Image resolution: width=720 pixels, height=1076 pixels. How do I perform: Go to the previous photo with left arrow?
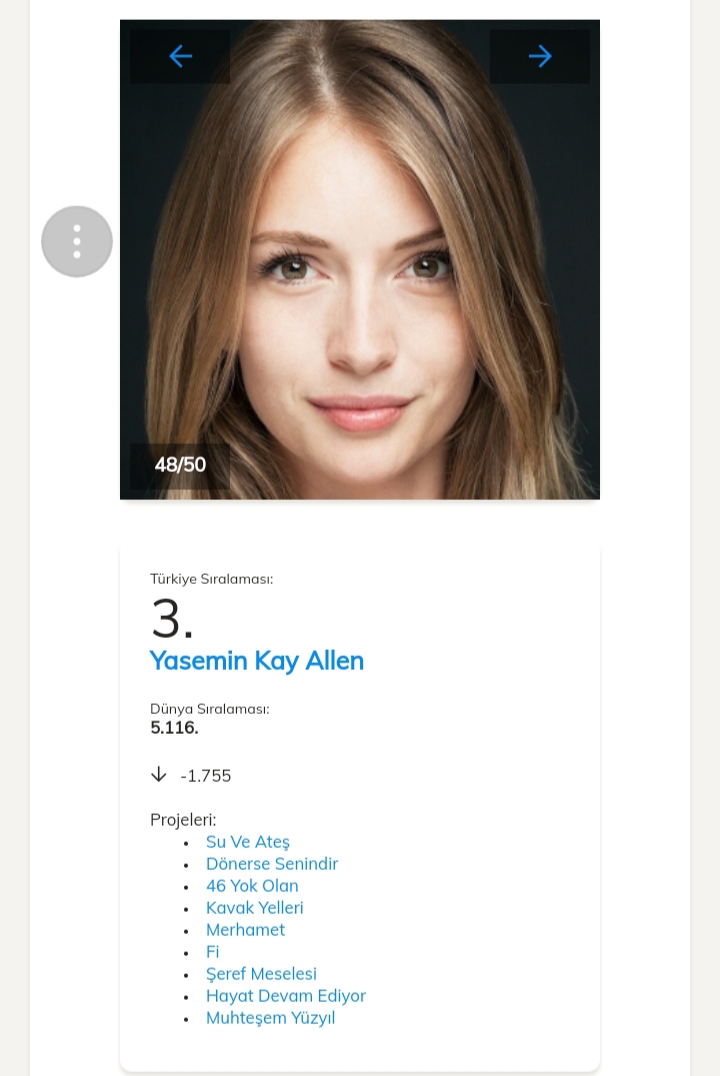tap(180, 56)
